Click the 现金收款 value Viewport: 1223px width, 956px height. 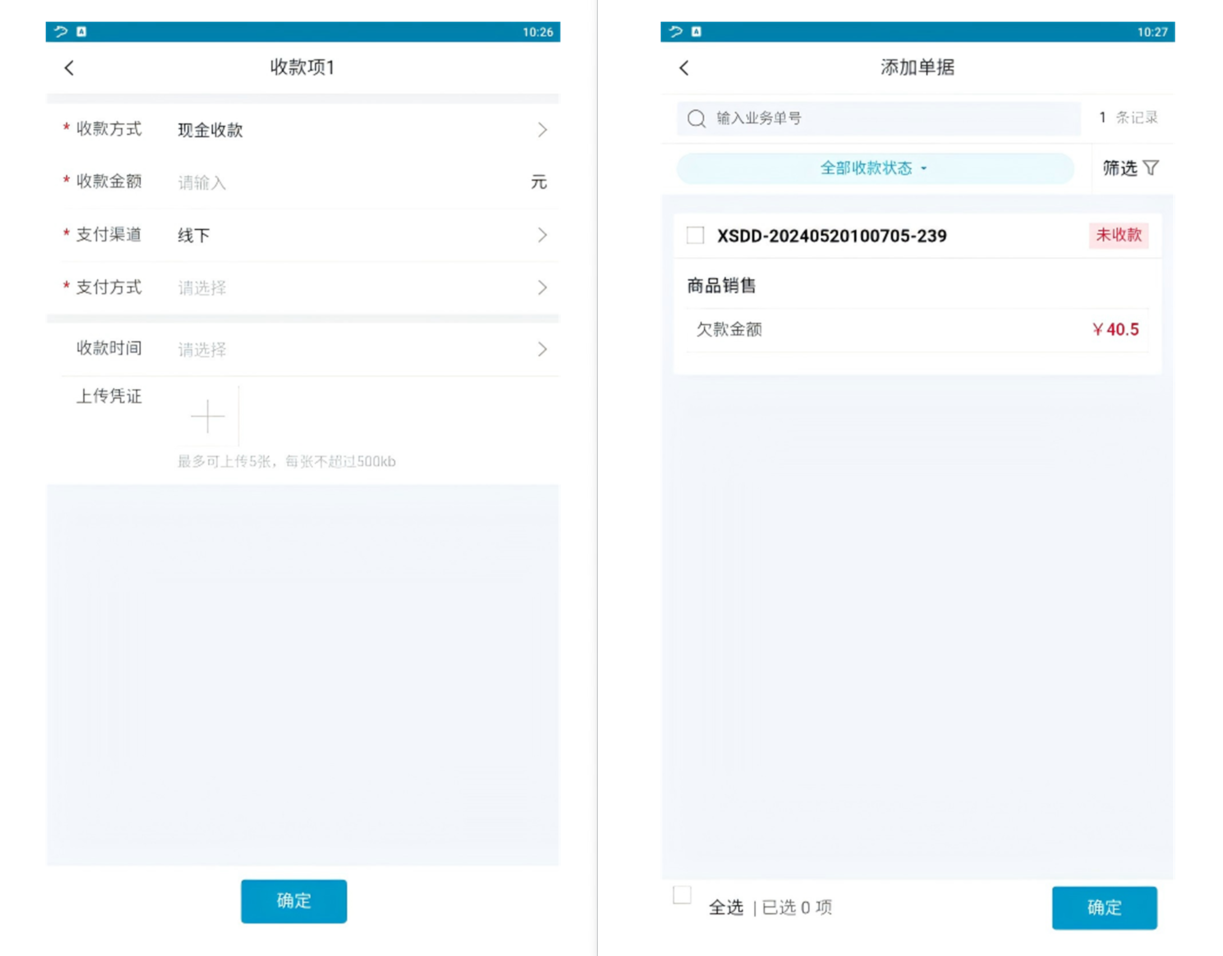point(210,130)
